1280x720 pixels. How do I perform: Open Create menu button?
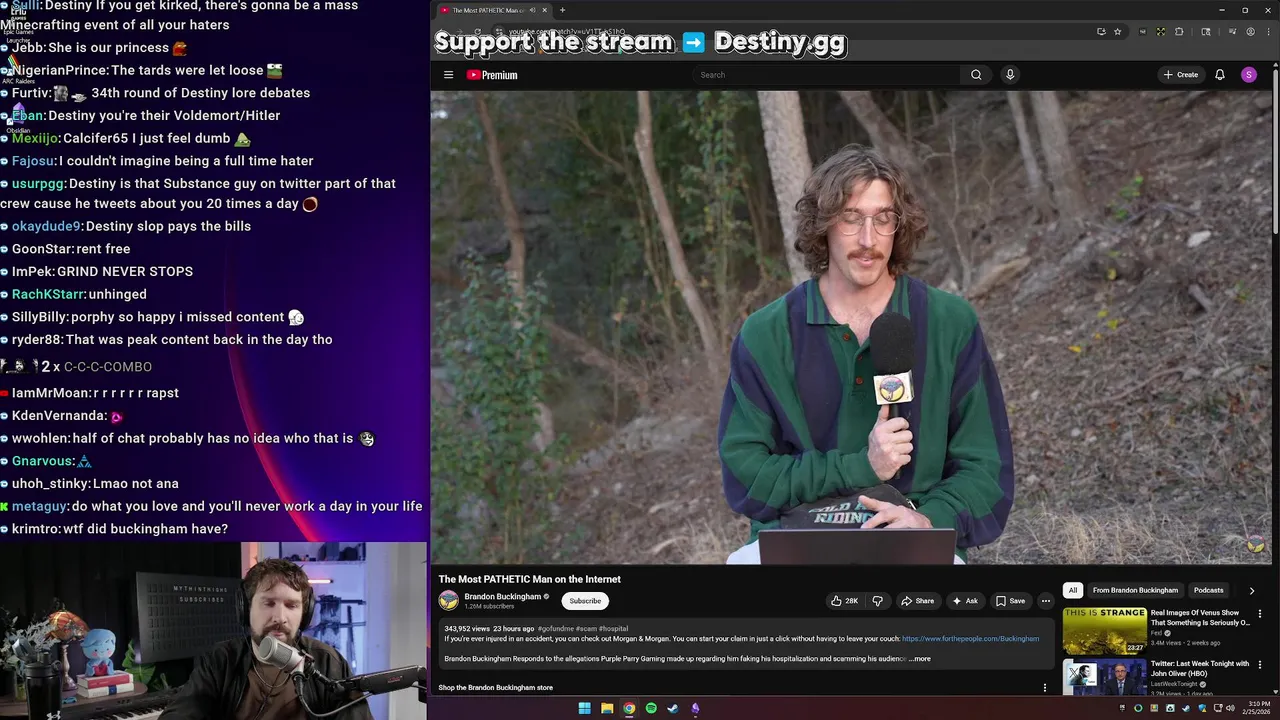pyautogui.click(x=1181, y=75)
